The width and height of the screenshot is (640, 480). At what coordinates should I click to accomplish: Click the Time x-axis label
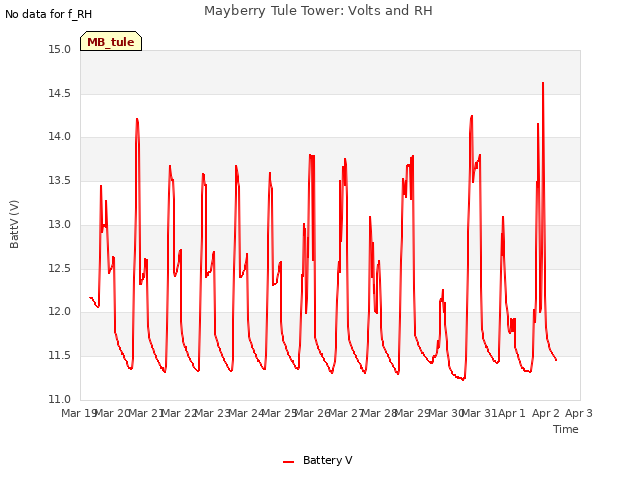coord(566,429)
